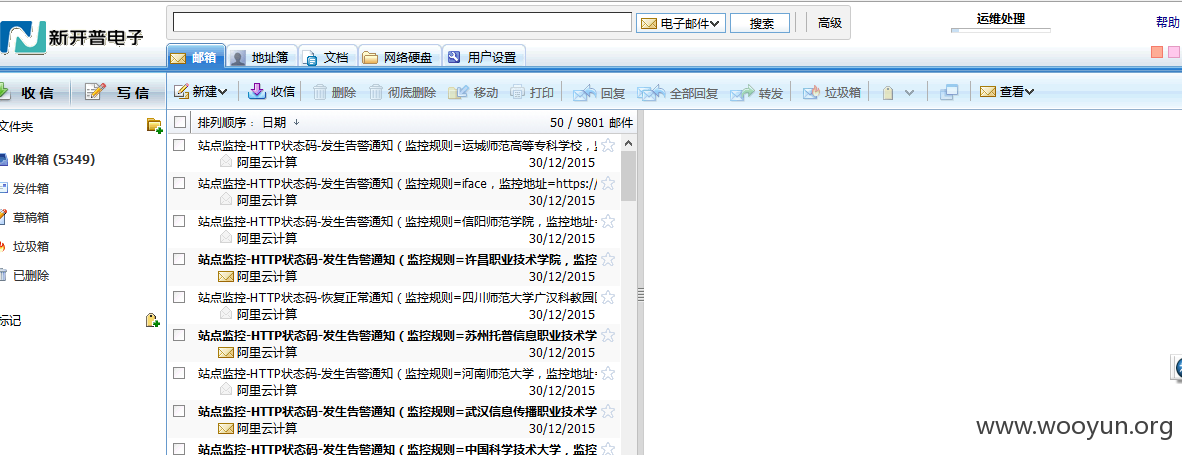Star the 运城师范高等专科学校 alert email
This screenshot has height=455, width=1182.
pyautogui.click(x=608, y=145)
